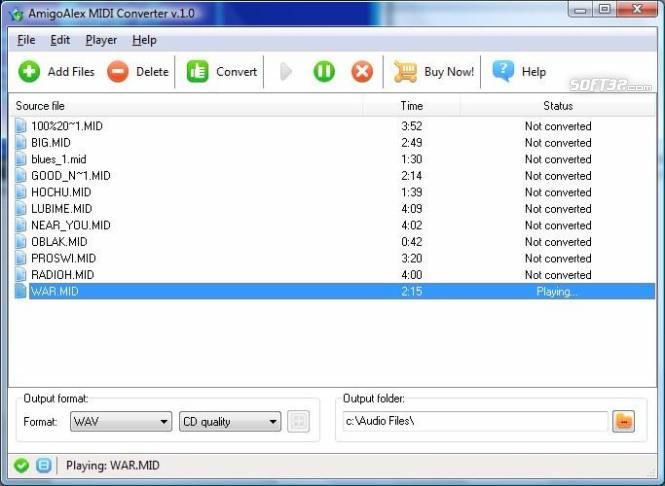665x486 pixels.
Task: Click the file icon beside BIG.MID
Action: click(x=21, y=142)
